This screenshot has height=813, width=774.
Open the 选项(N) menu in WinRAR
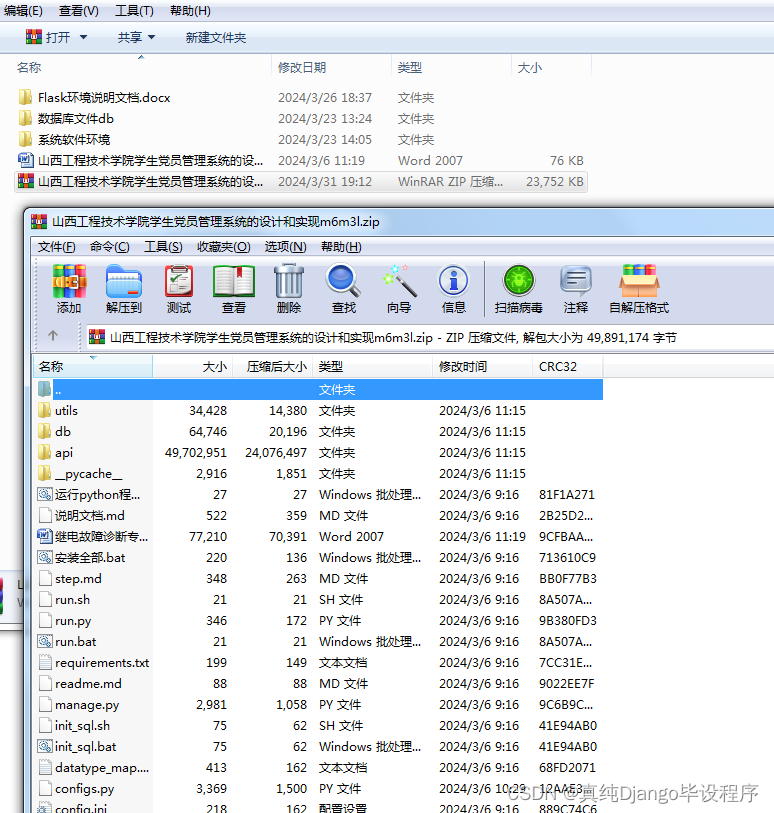tap(286, 247)
